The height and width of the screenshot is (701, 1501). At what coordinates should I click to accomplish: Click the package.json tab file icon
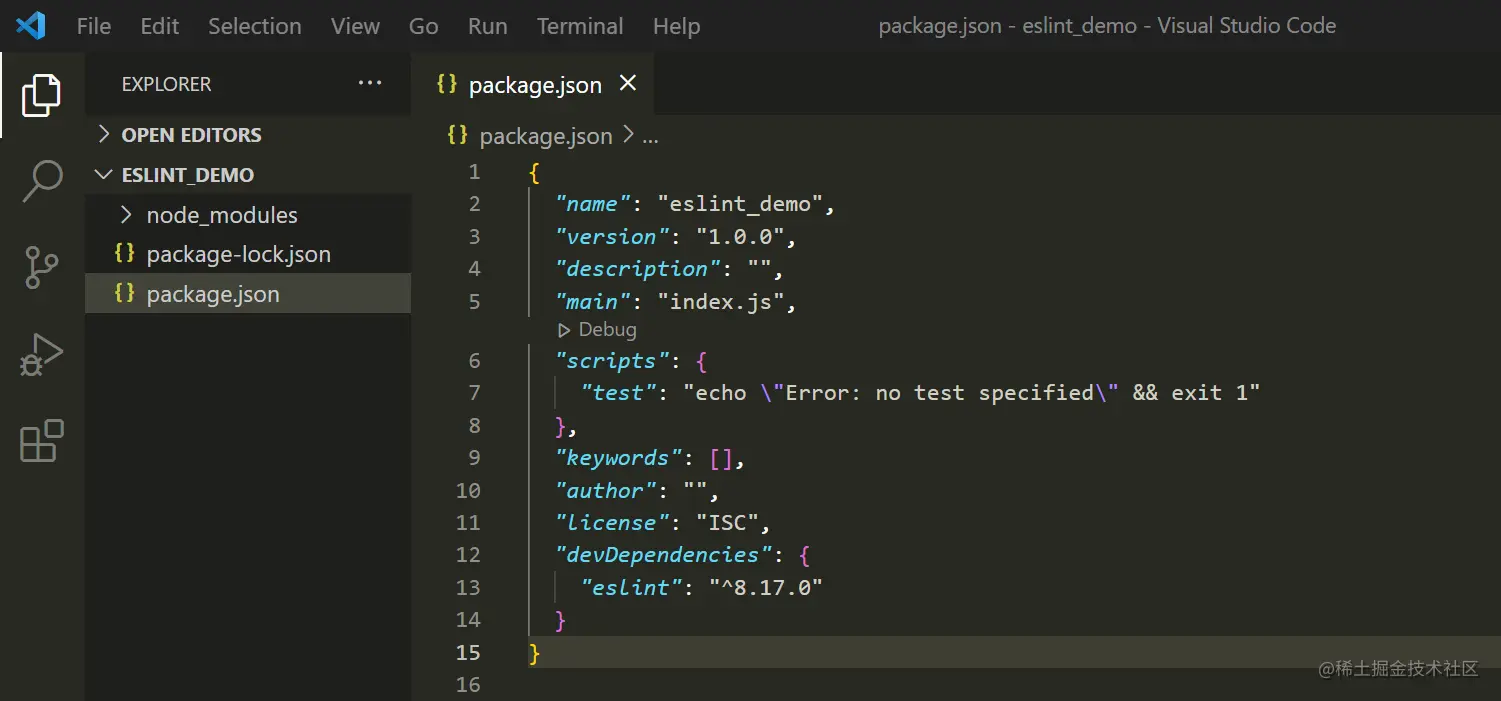click(447, 84)
